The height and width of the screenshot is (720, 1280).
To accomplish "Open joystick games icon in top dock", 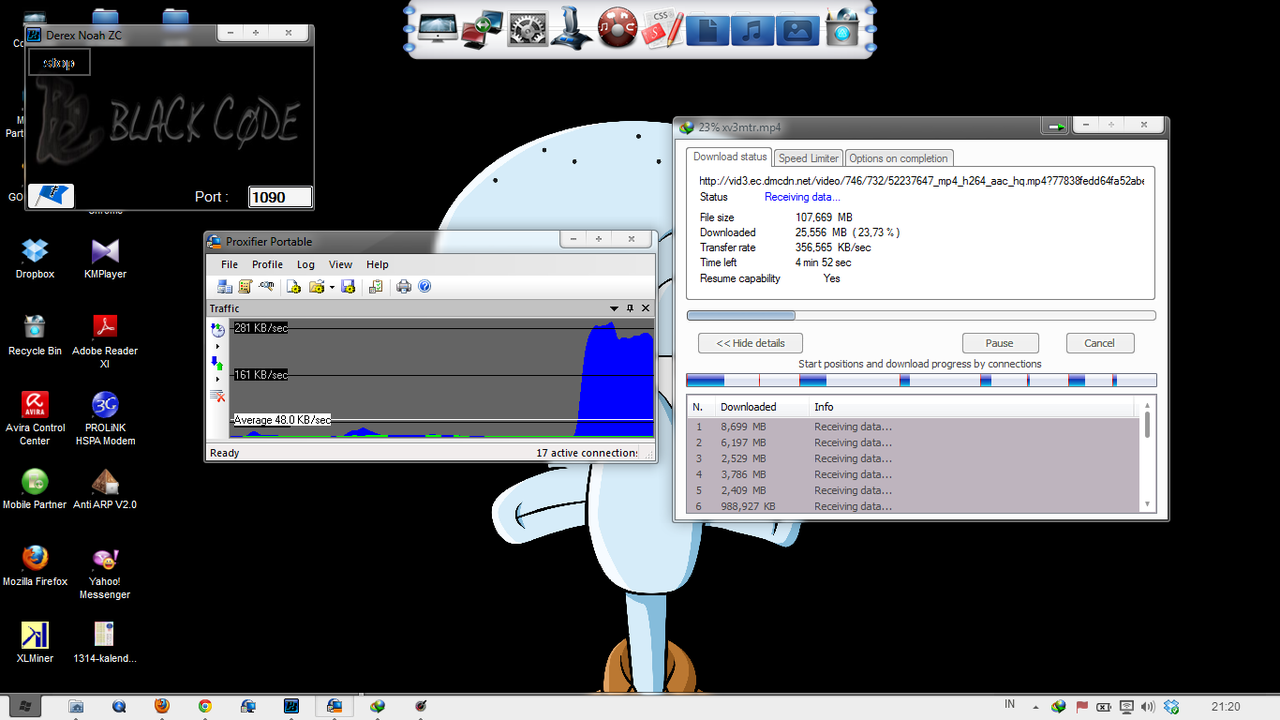I will 572,27.
